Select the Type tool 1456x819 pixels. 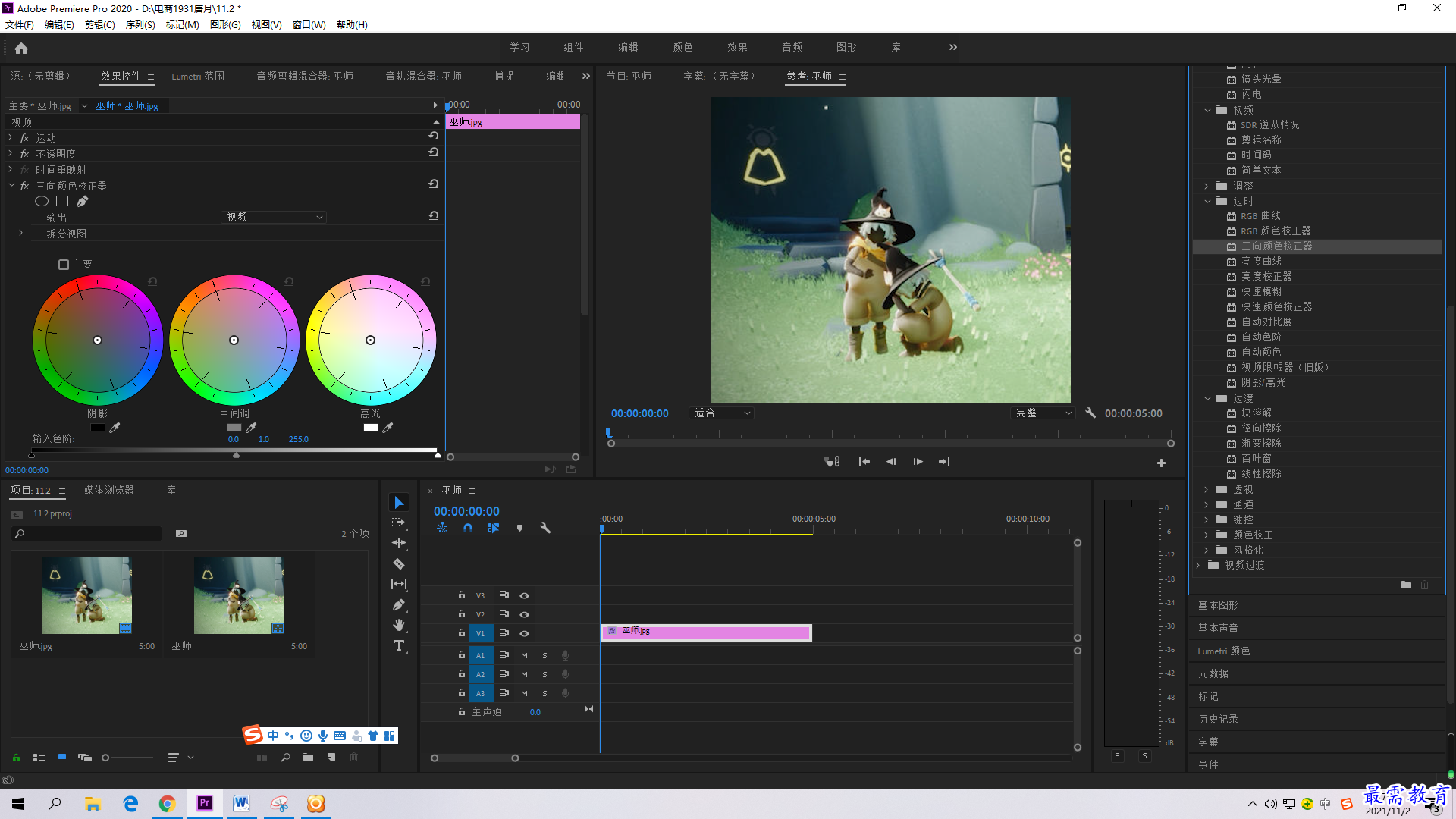tap(399, 645)
